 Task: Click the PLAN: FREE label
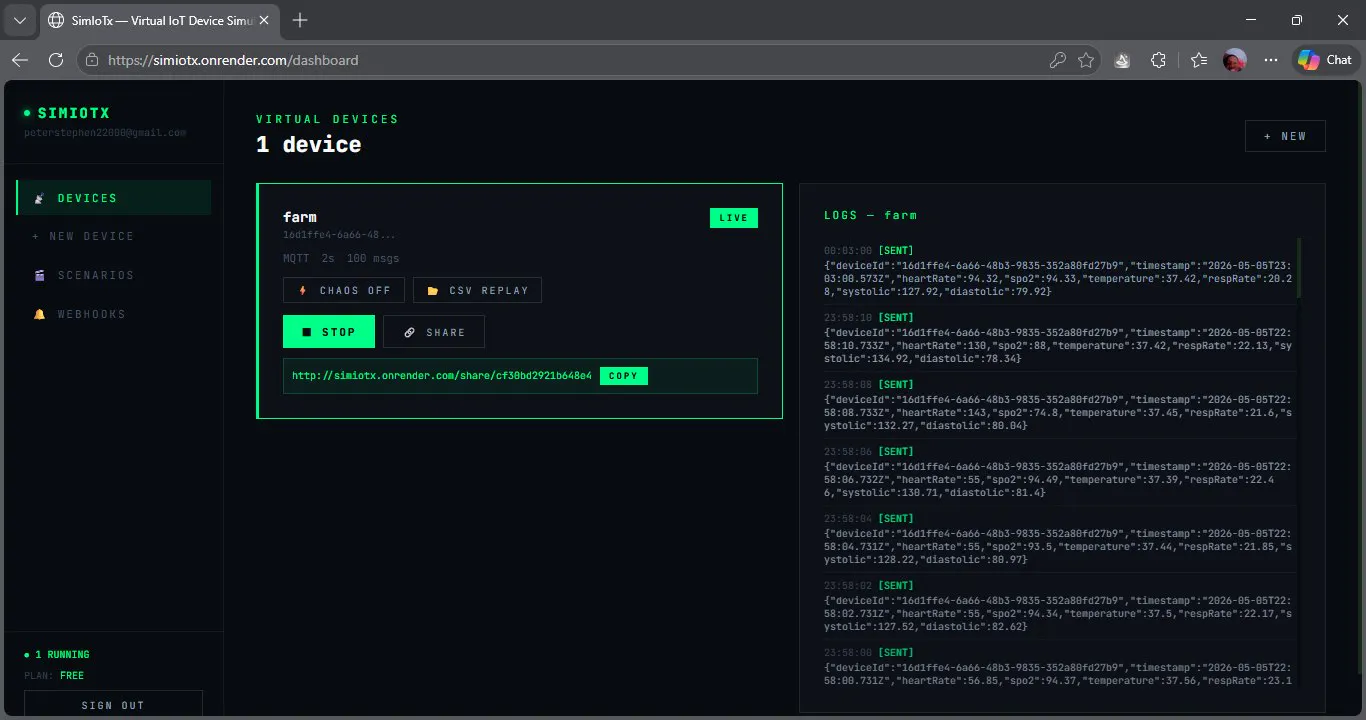(x=54, y=676)
